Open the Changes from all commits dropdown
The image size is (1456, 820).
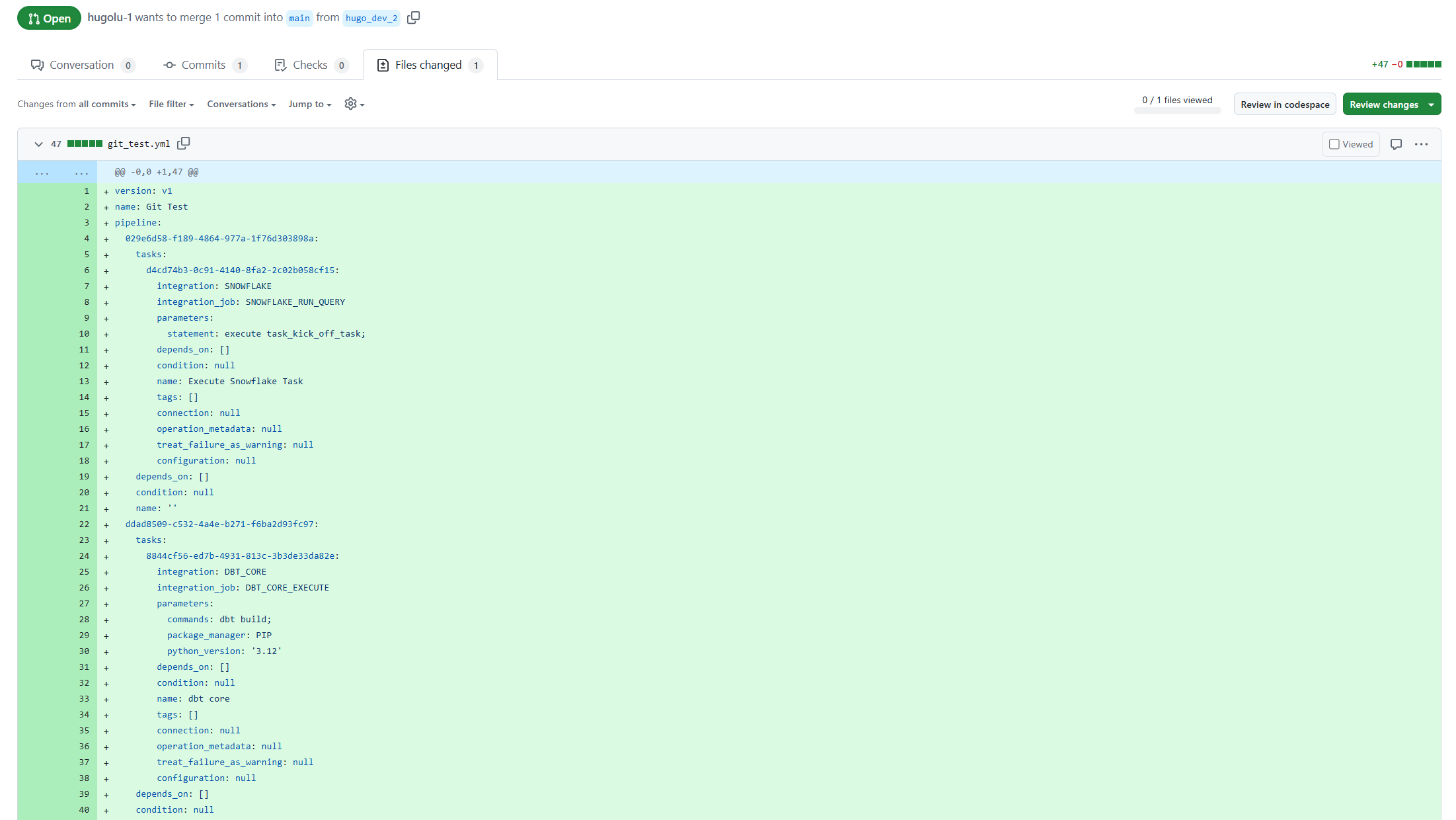pyautogui.click(x=77, y=104)
